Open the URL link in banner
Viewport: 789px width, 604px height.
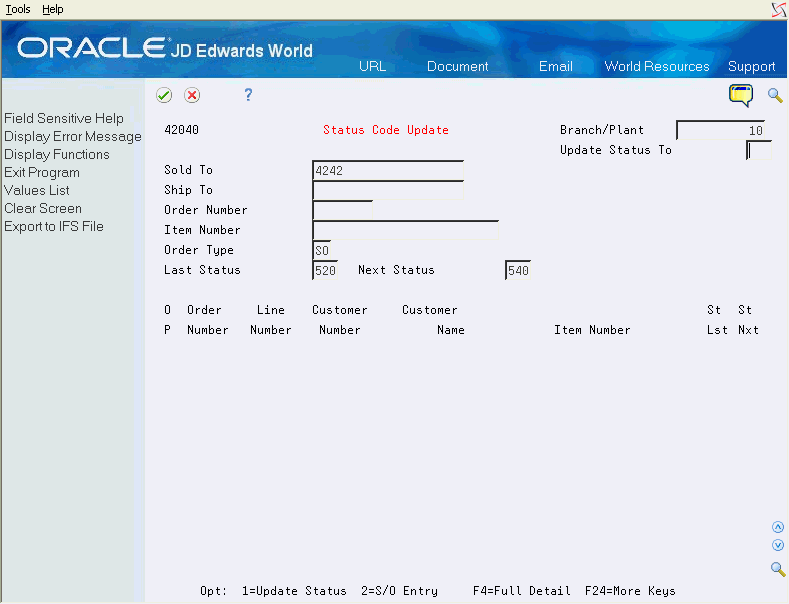pos(372,66)
